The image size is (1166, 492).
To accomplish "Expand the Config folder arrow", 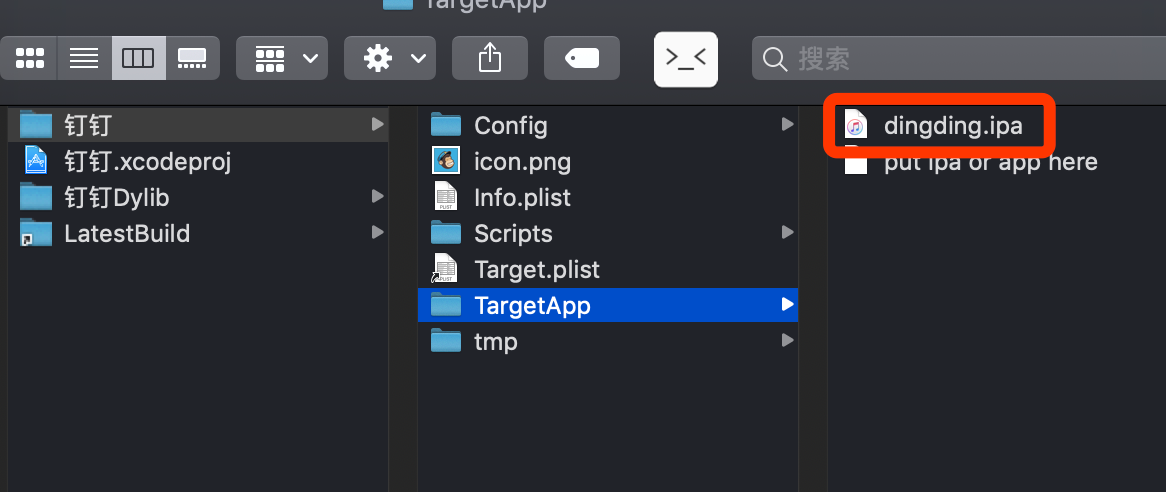I will (x=787, y=124).
